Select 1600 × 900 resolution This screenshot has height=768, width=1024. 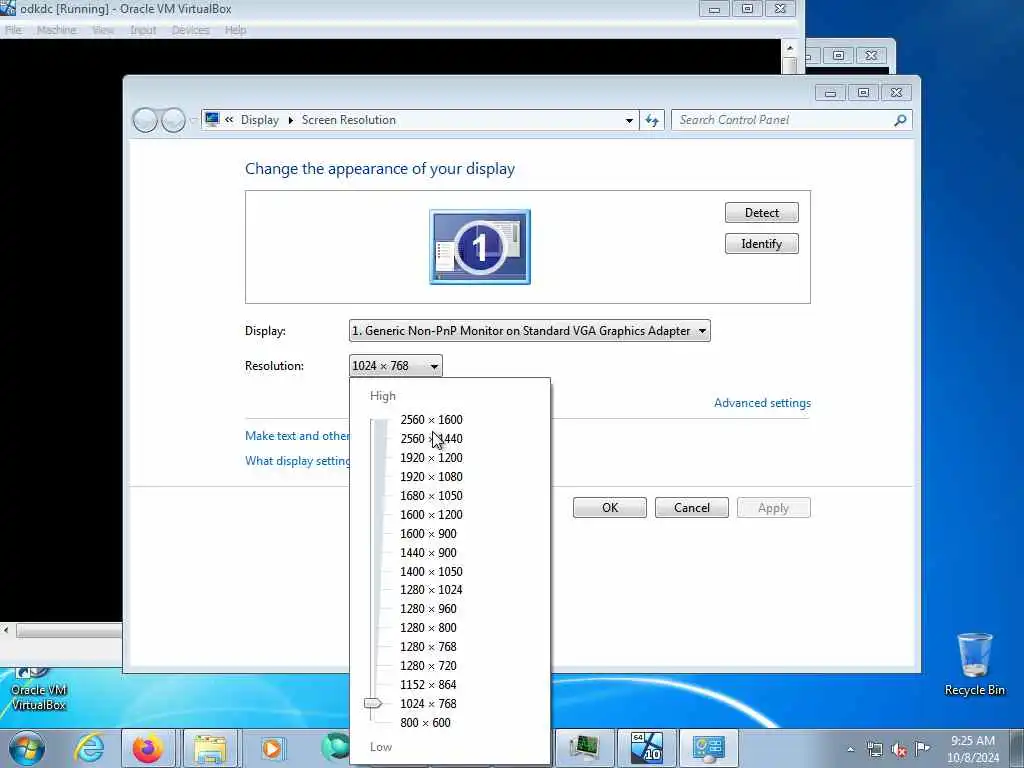click(428, 534)
